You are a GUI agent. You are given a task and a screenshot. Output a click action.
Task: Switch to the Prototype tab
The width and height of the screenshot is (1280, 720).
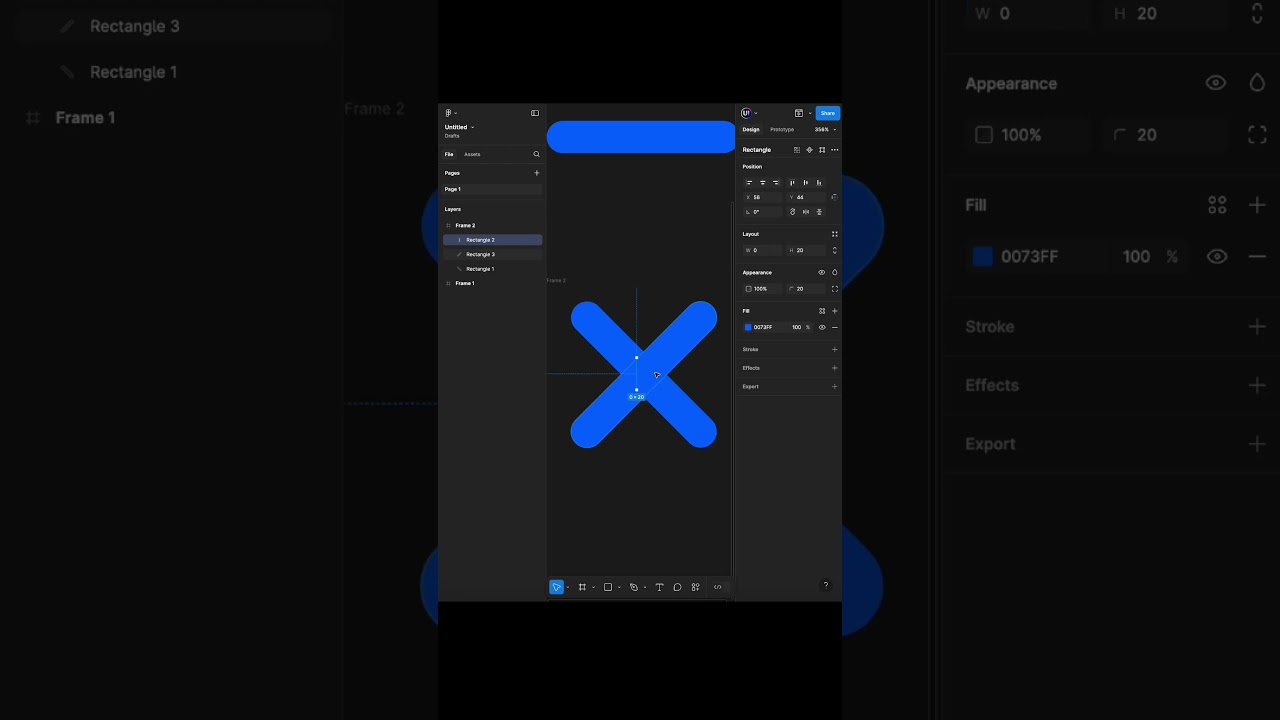tap(782, 129)
